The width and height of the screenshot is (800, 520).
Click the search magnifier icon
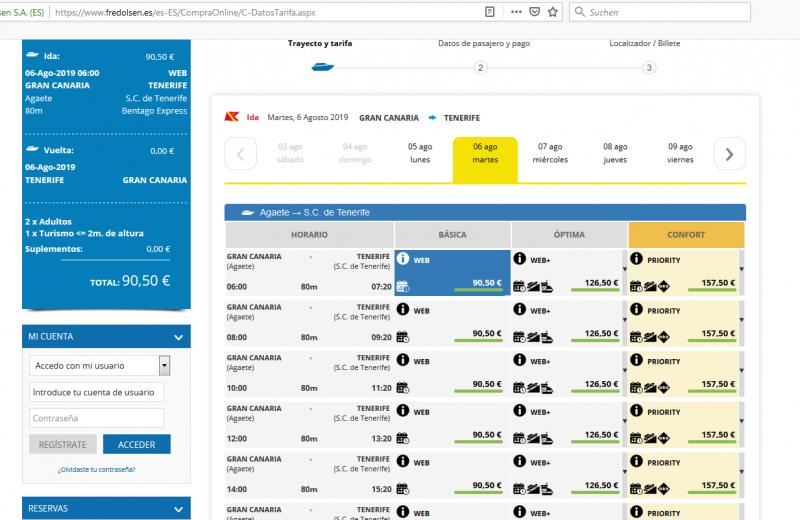click(x=580, y=12)
